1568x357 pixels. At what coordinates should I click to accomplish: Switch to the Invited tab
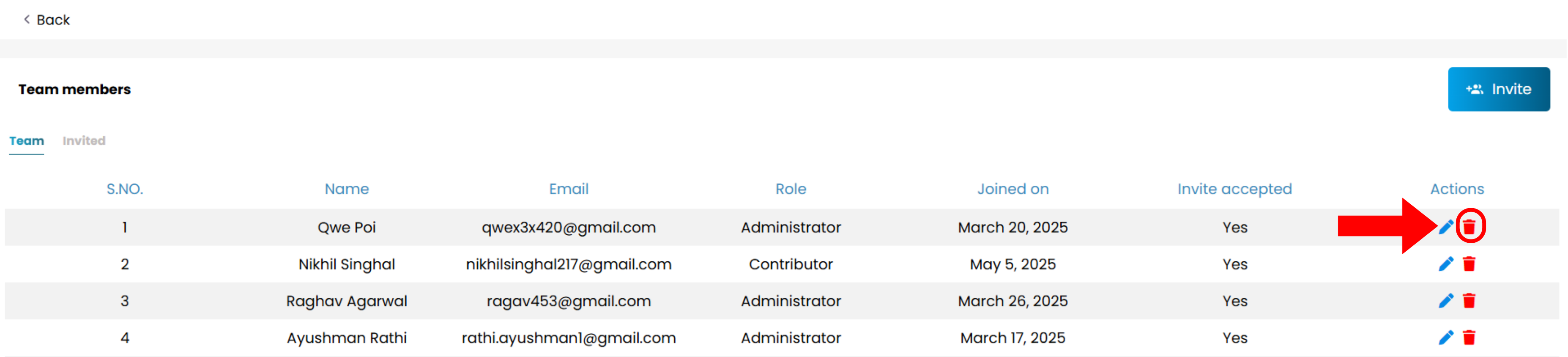click(84, 141)
